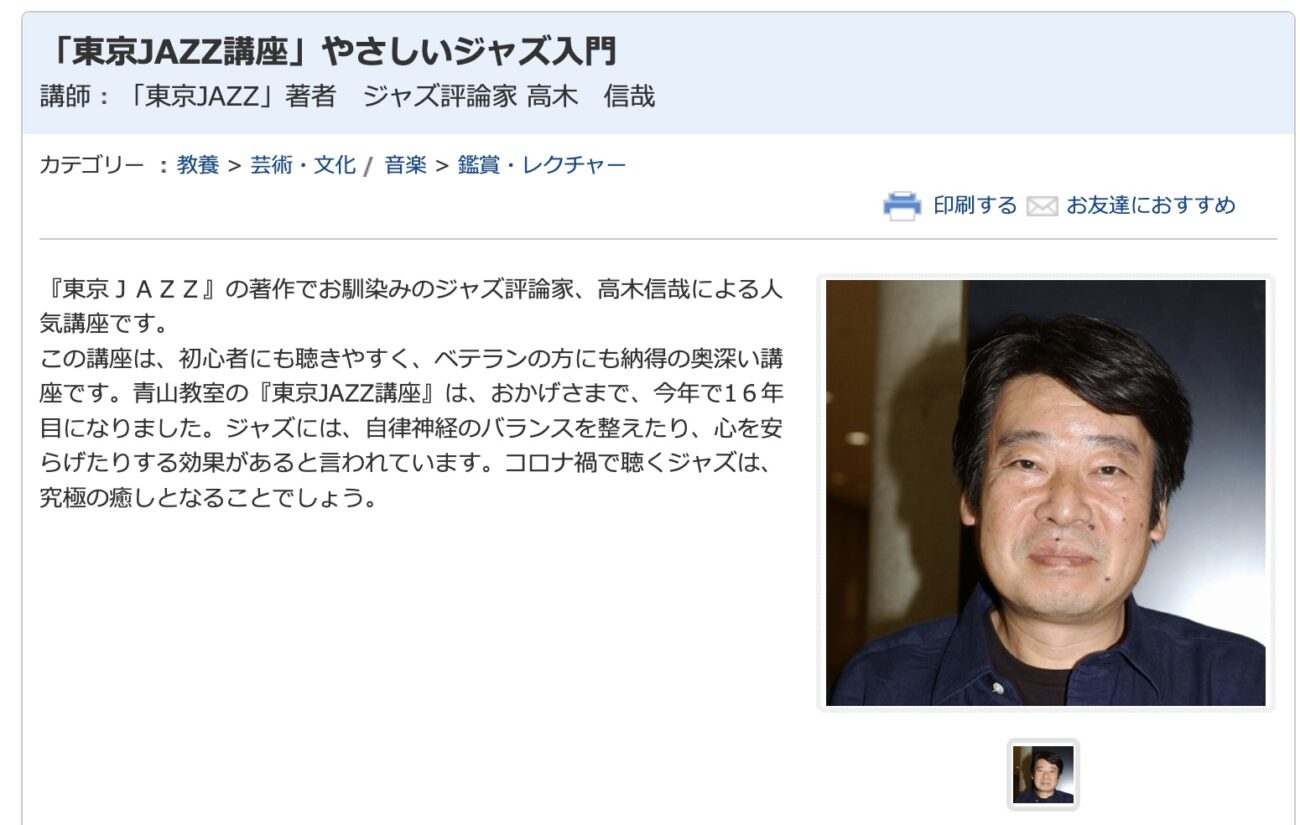Click the slash separator before 音楽
The height and width of the screenshot is (825, 1300).
tap(368, 167)
